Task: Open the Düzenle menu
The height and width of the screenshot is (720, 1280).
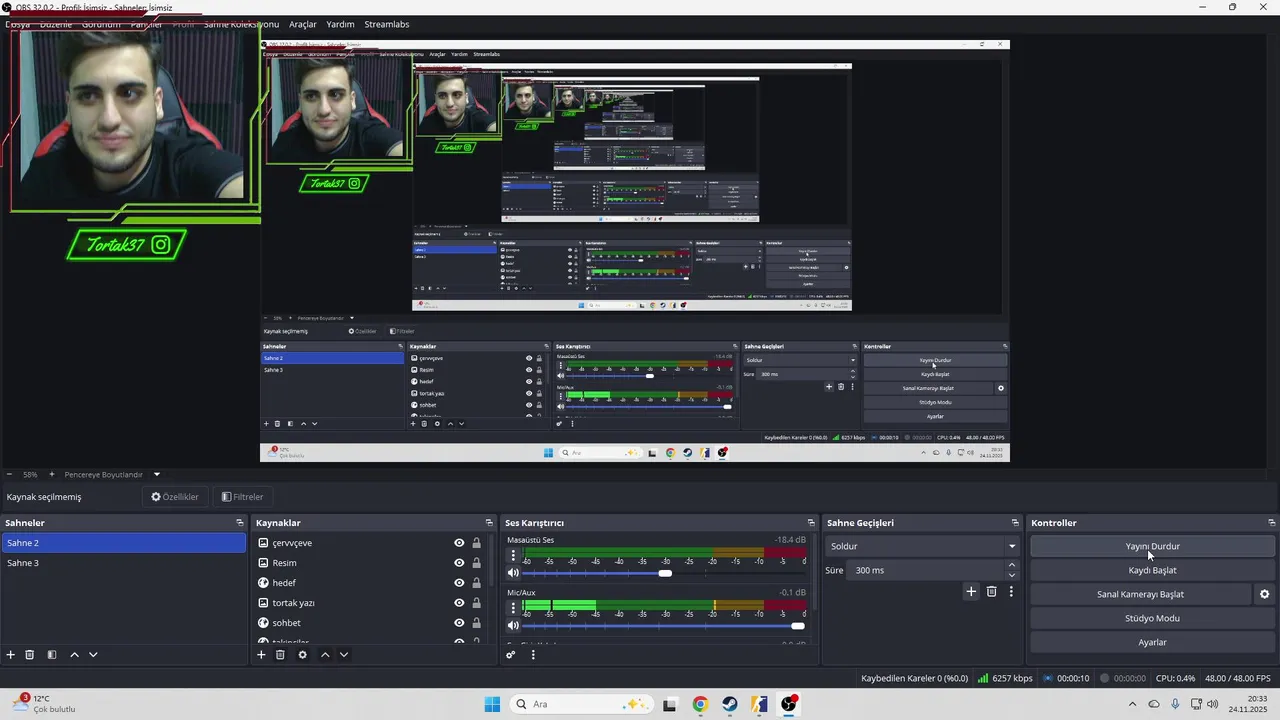Action: tap(56, 24)
